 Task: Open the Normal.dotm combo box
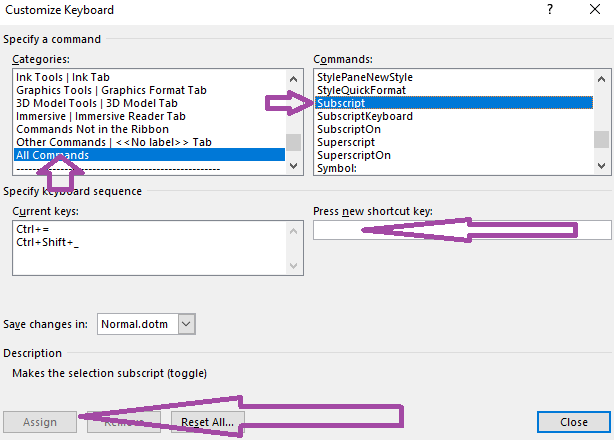[x=146, y=324]
